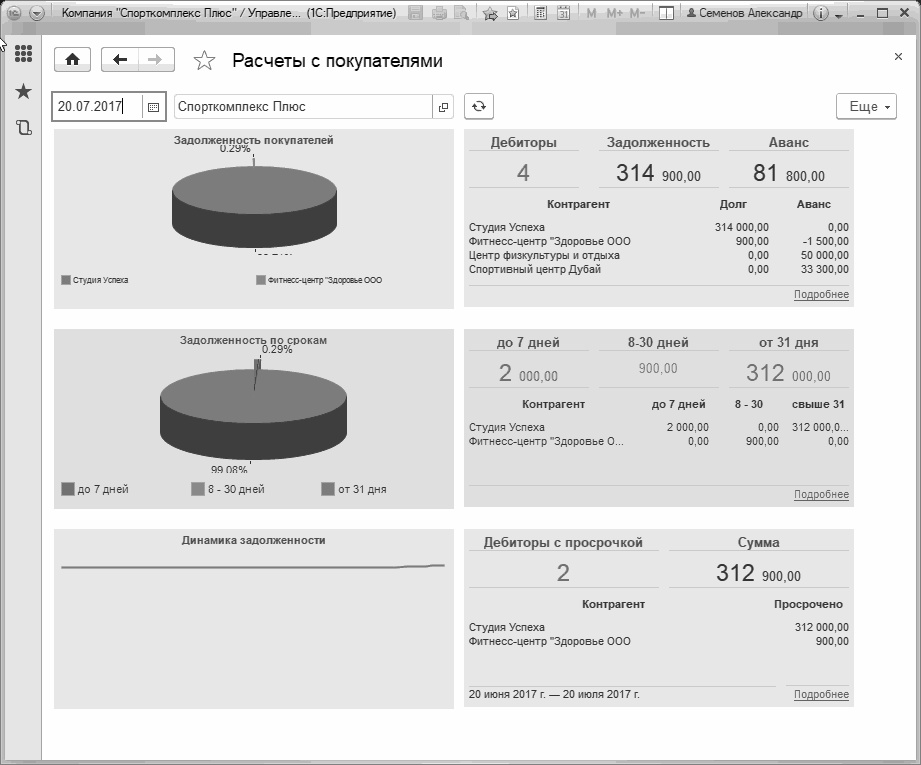Image resolution: width=921 pixels, height=765 pixels.
Task: Click до 7 дней legend swatch
Action: point(68,489)
